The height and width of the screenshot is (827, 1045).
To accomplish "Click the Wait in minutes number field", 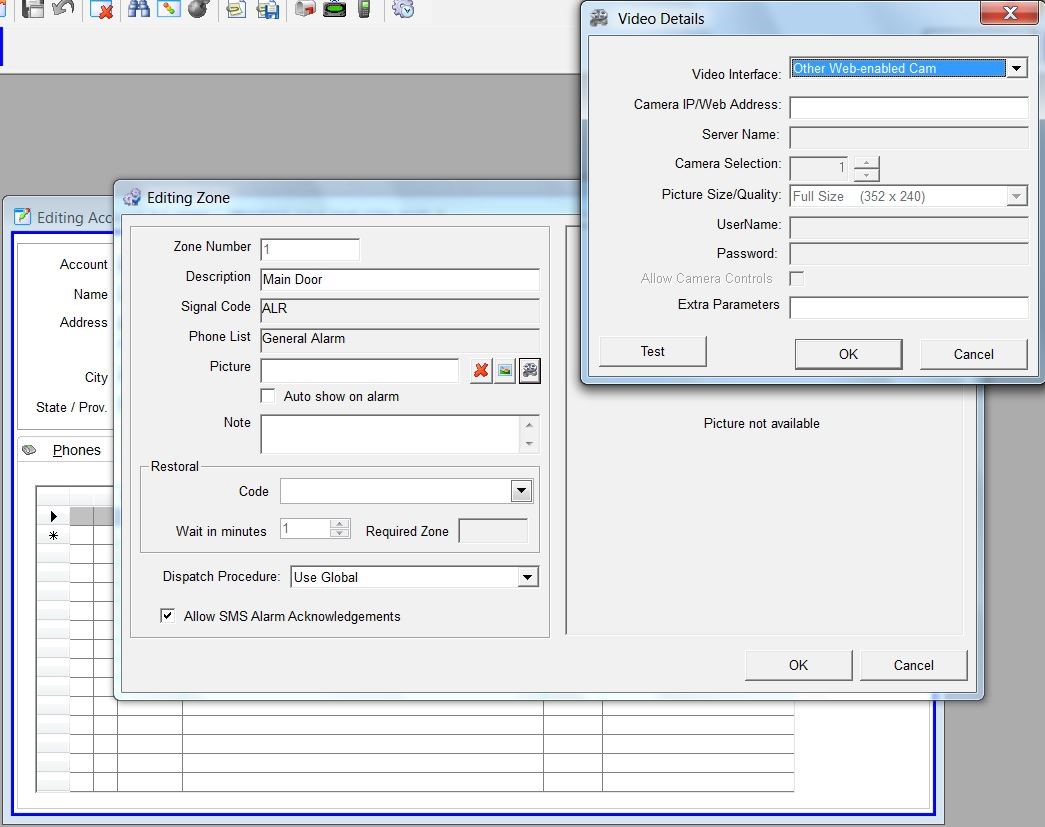I will coord(305,529).
